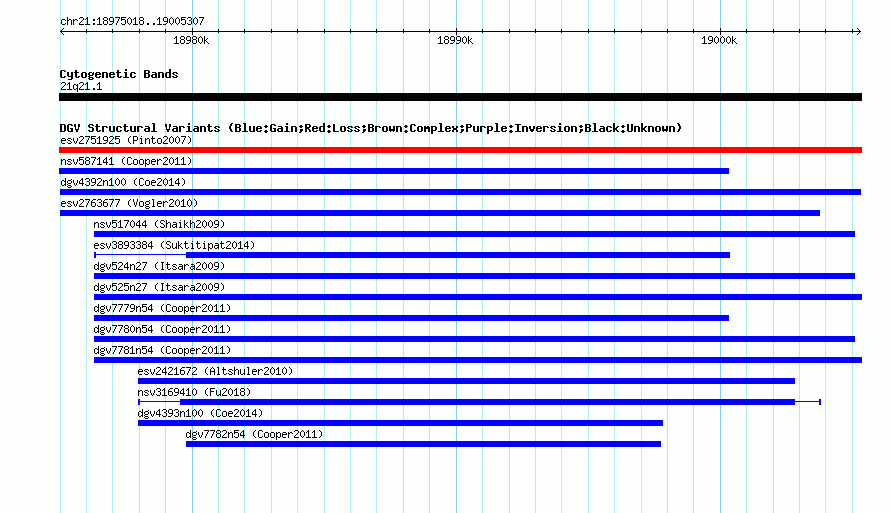Select the nsv3169410 feature bar
890x513 pixels.
tap(480, 402)
